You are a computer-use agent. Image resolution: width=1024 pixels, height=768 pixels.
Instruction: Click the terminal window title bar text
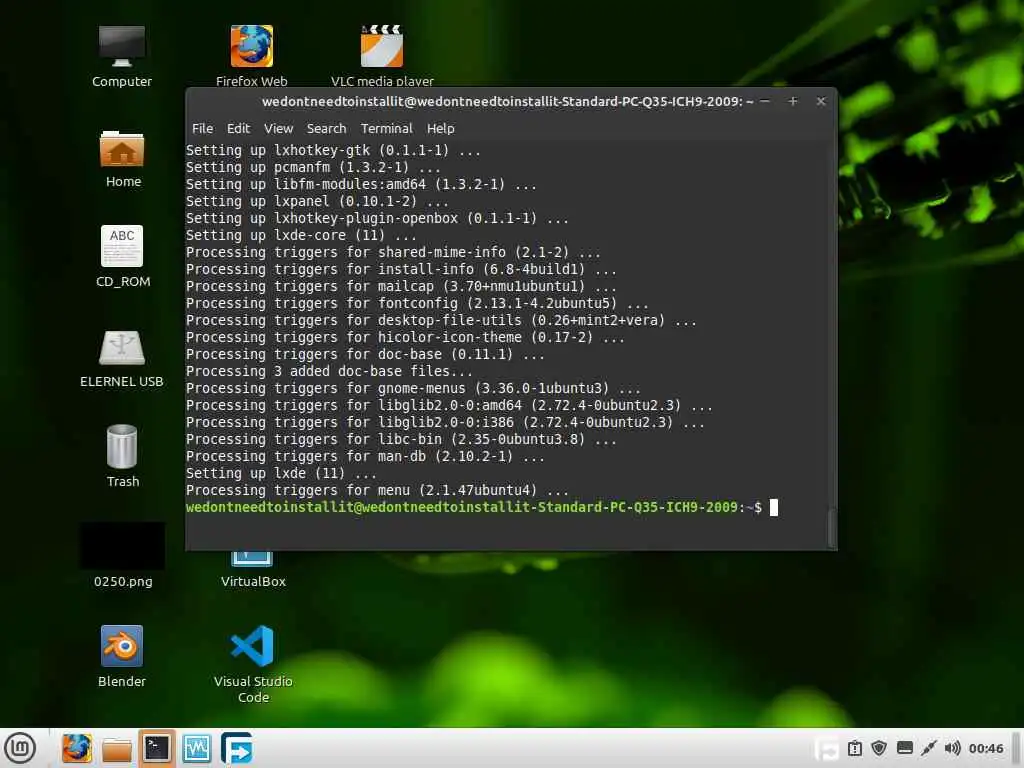(507, 101)
